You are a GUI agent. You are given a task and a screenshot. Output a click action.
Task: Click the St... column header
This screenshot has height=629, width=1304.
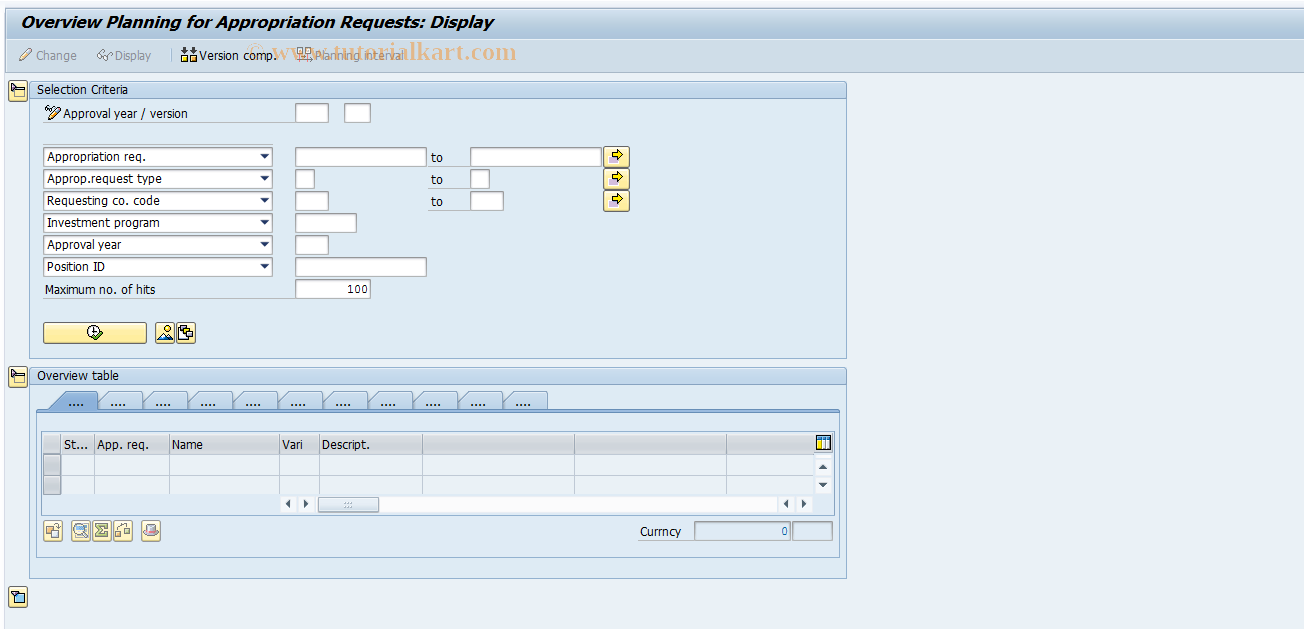pyautogui.click(x=77, y=444)
